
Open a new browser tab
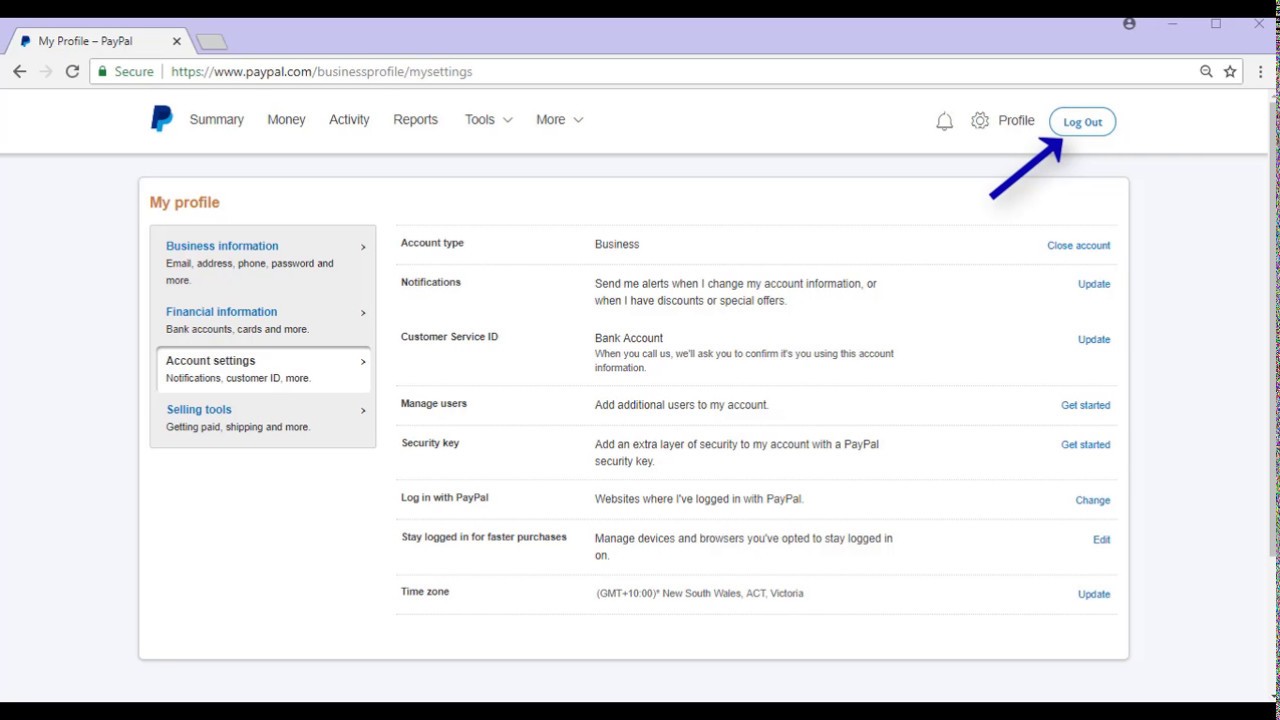coord(211,42)
